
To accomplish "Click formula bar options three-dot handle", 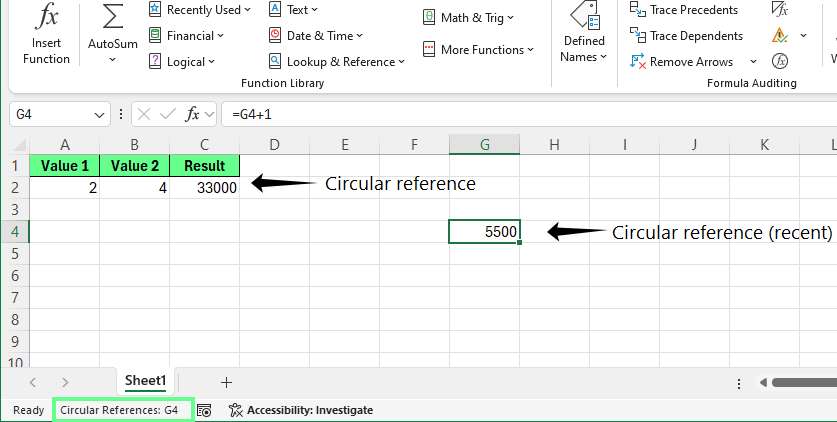I will pyautogui.click(x=121, y=114).
